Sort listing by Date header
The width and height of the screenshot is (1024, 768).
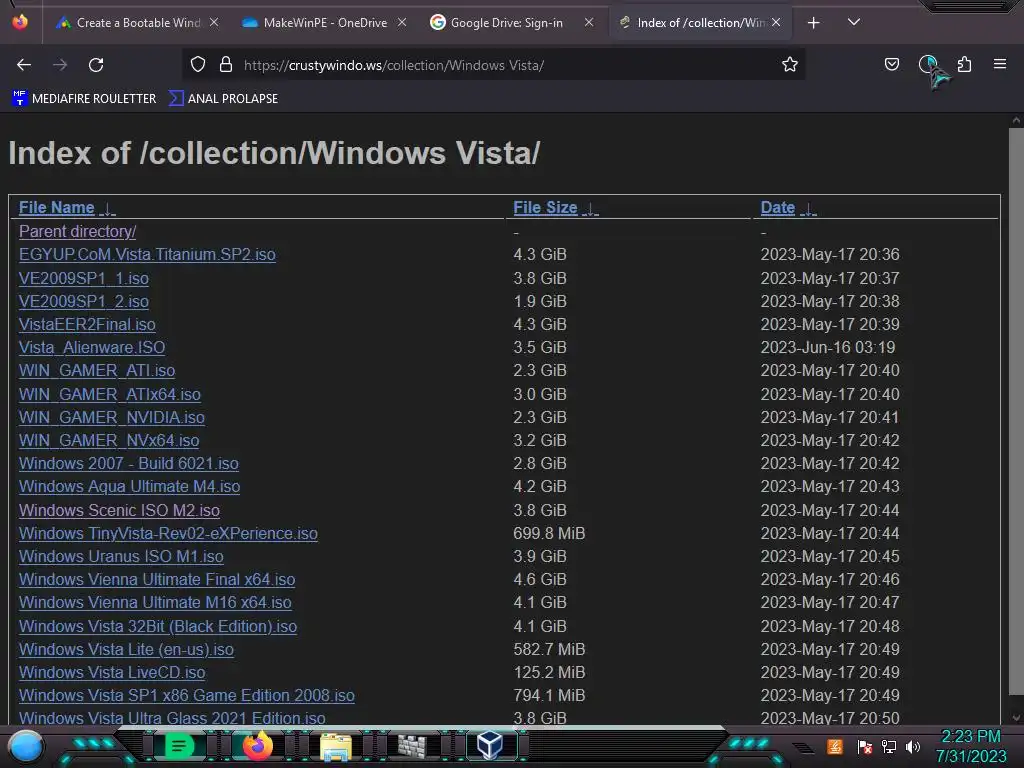pyautogui.click(x=777, y=208)
